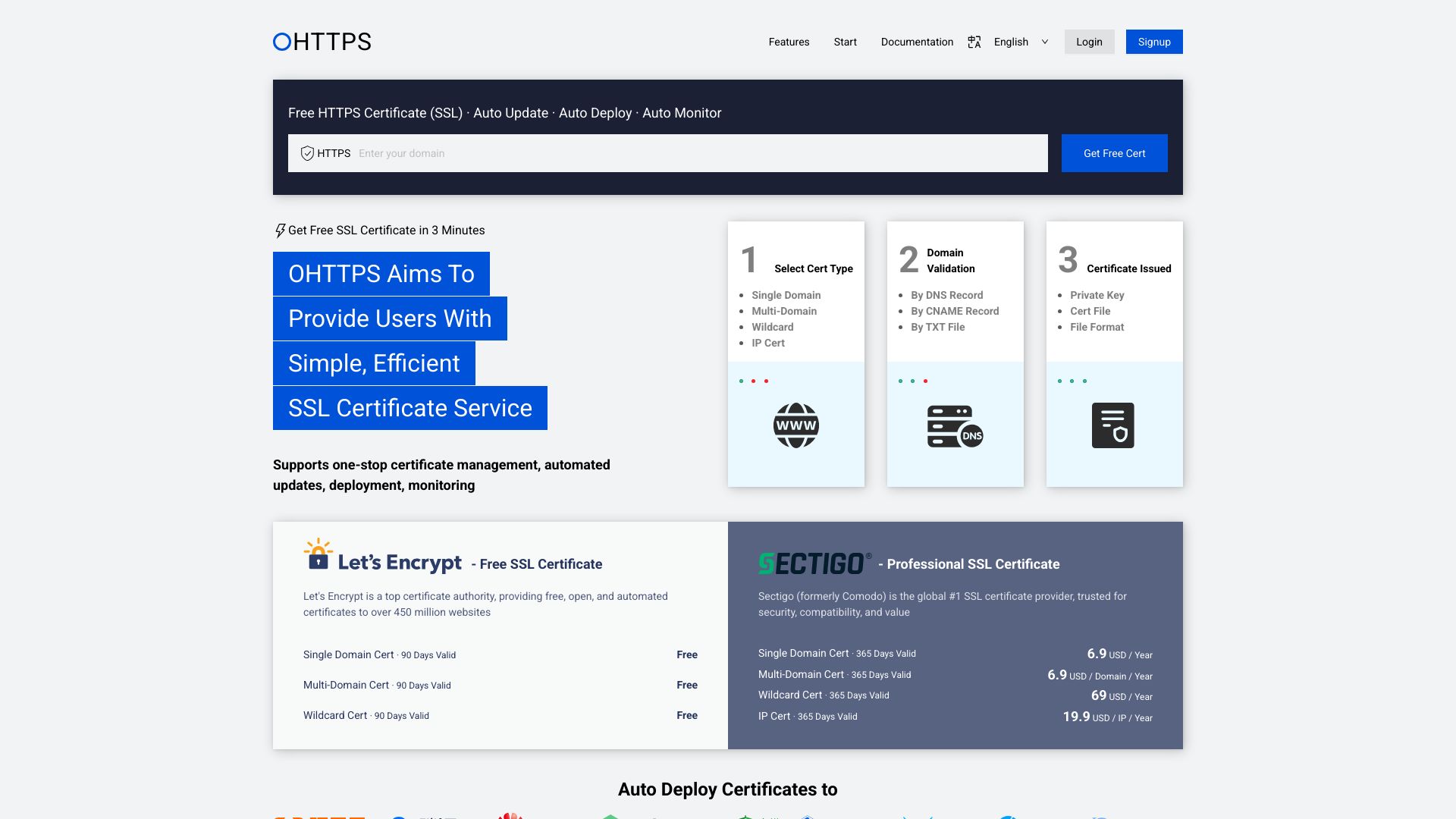This screenshot has width=1456, height=819.
Task: Click By DNS Record text
Action: tap(946, 295)
